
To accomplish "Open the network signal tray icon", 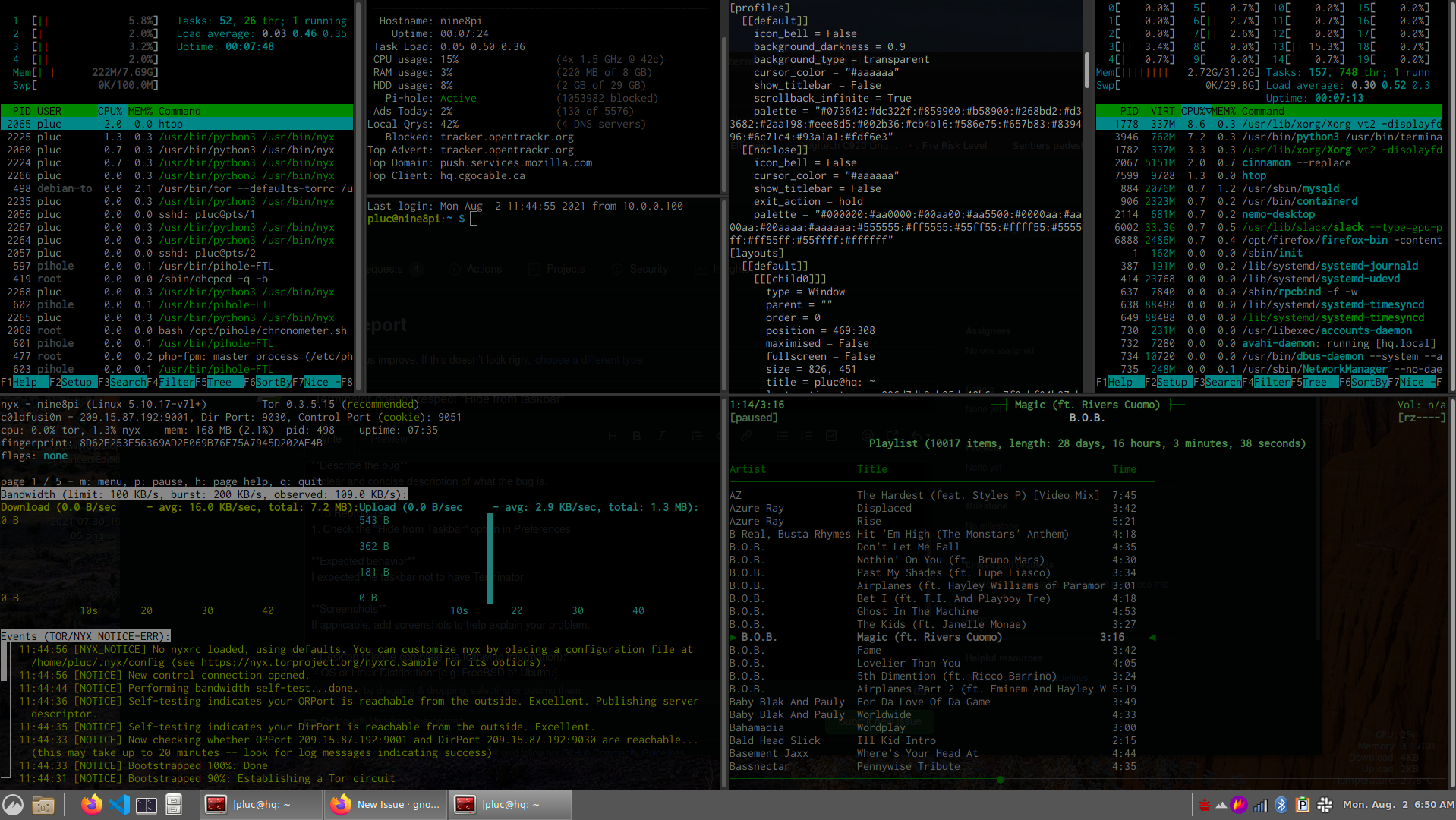I will pos(1260,805).
